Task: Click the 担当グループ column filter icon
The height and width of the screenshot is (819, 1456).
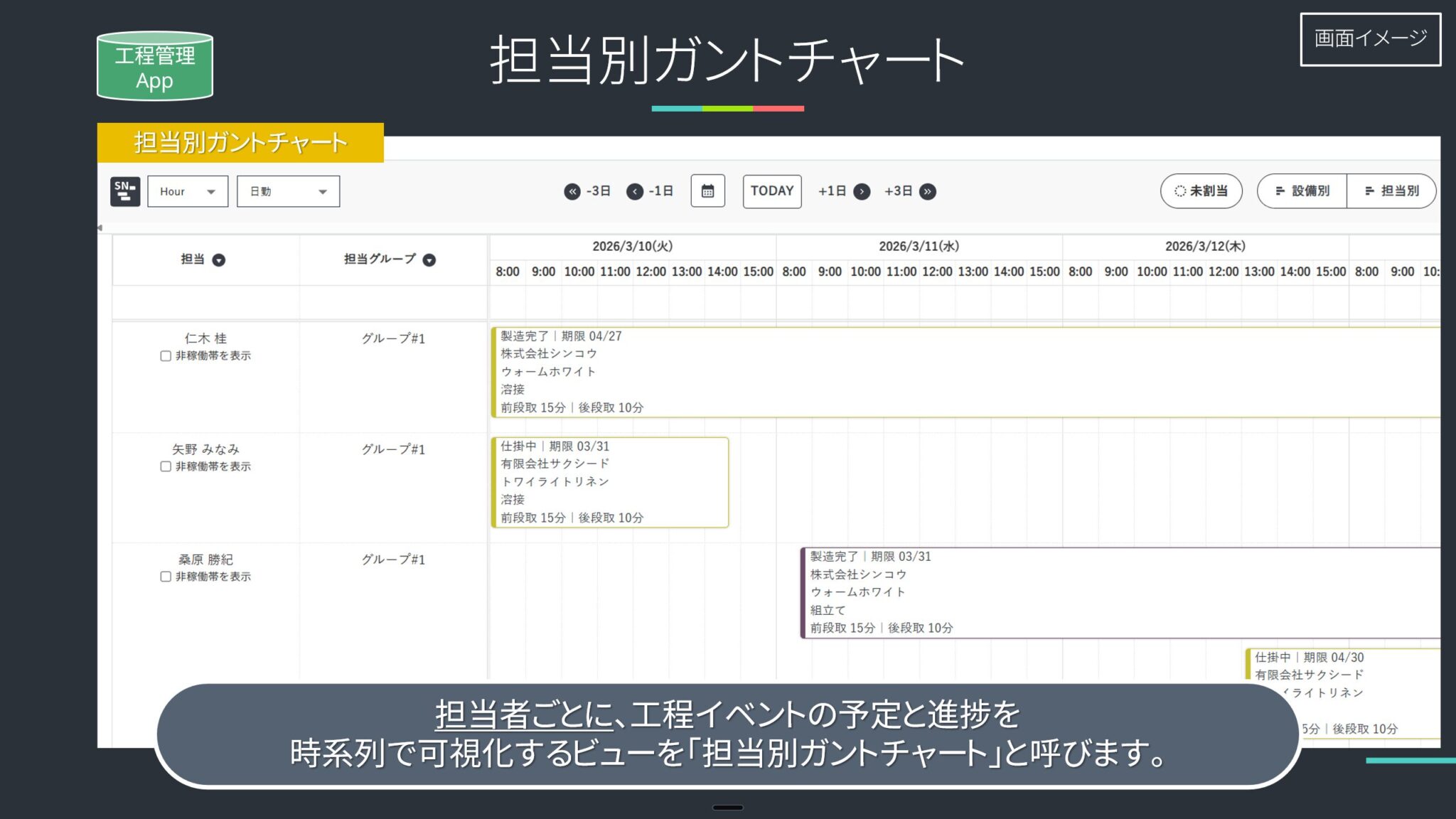Action: (429, 260)
